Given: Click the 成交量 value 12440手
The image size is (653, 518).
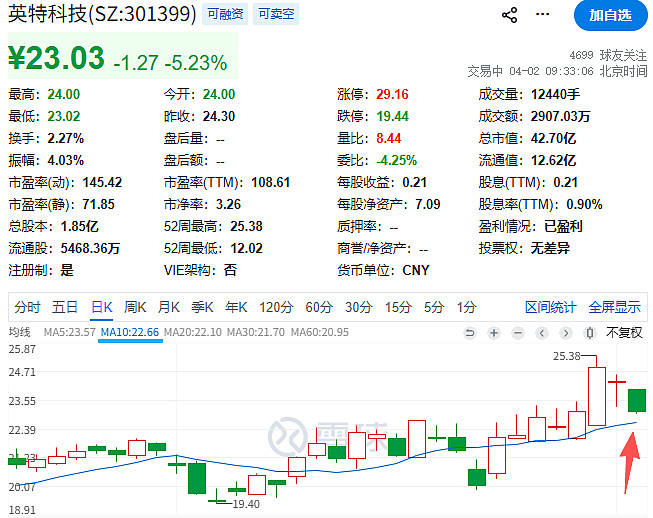Looking at the screenshot, I should [x=556, y=95].
